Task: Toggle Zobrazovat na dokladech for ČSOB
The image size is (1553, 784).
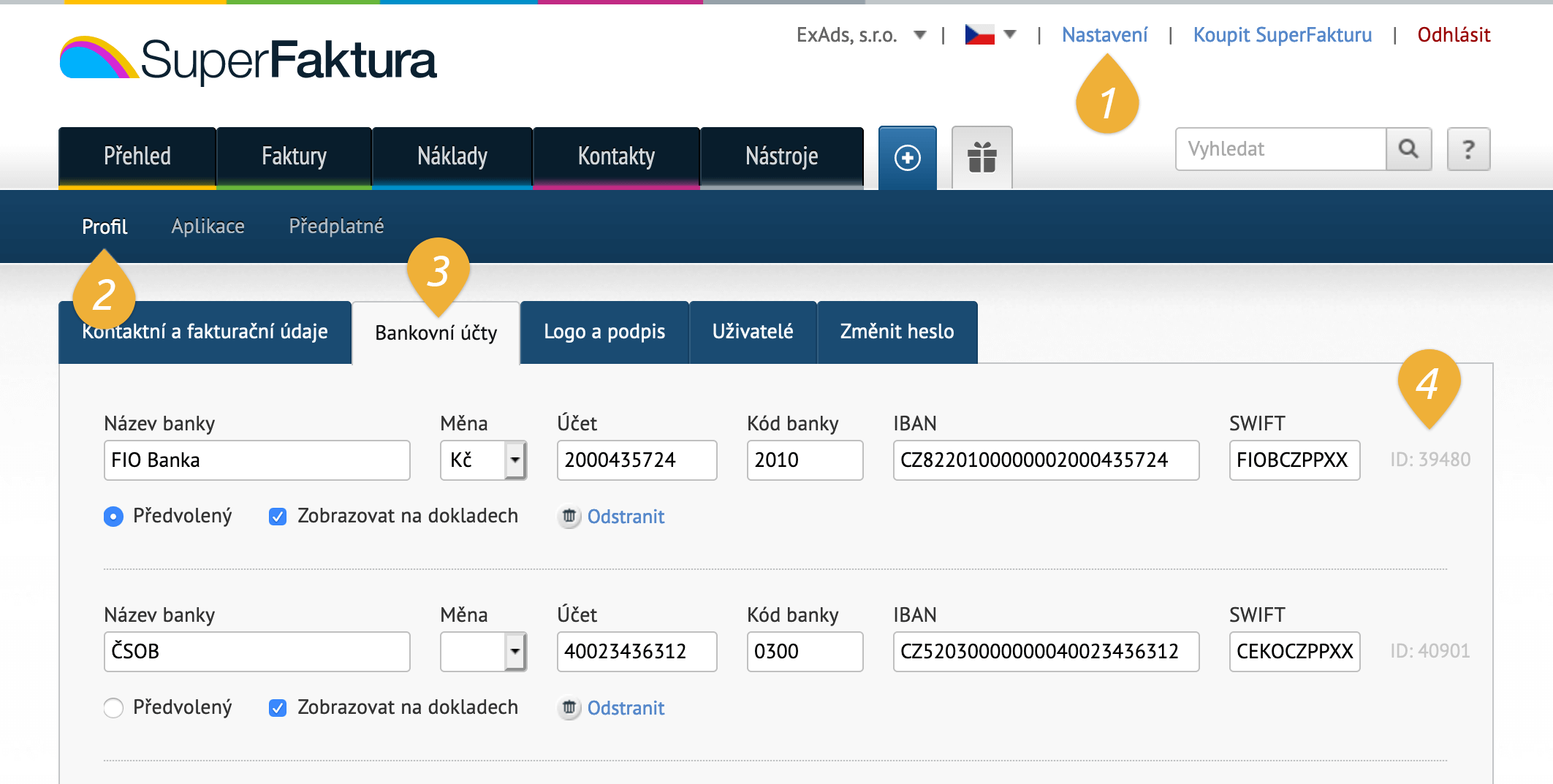Action: pyautogui.click(x=278, y=708)
